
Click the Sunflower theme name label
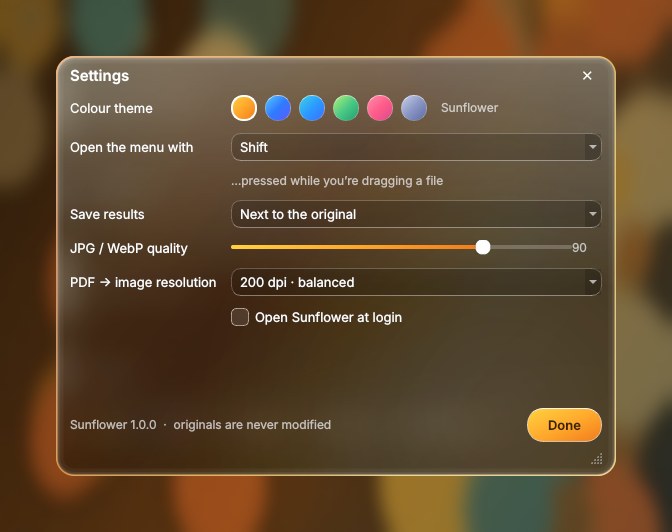pos(469,108)
